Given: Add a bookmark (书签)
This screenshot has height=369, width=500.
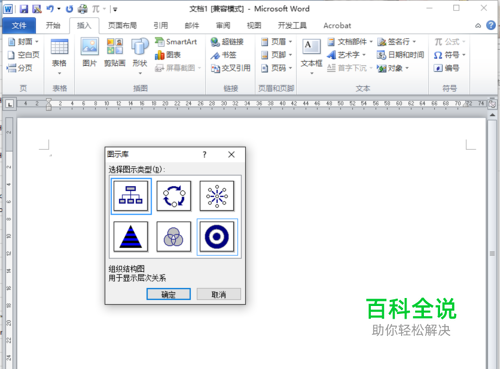Looking at the screenshot, I should [223, 55].
